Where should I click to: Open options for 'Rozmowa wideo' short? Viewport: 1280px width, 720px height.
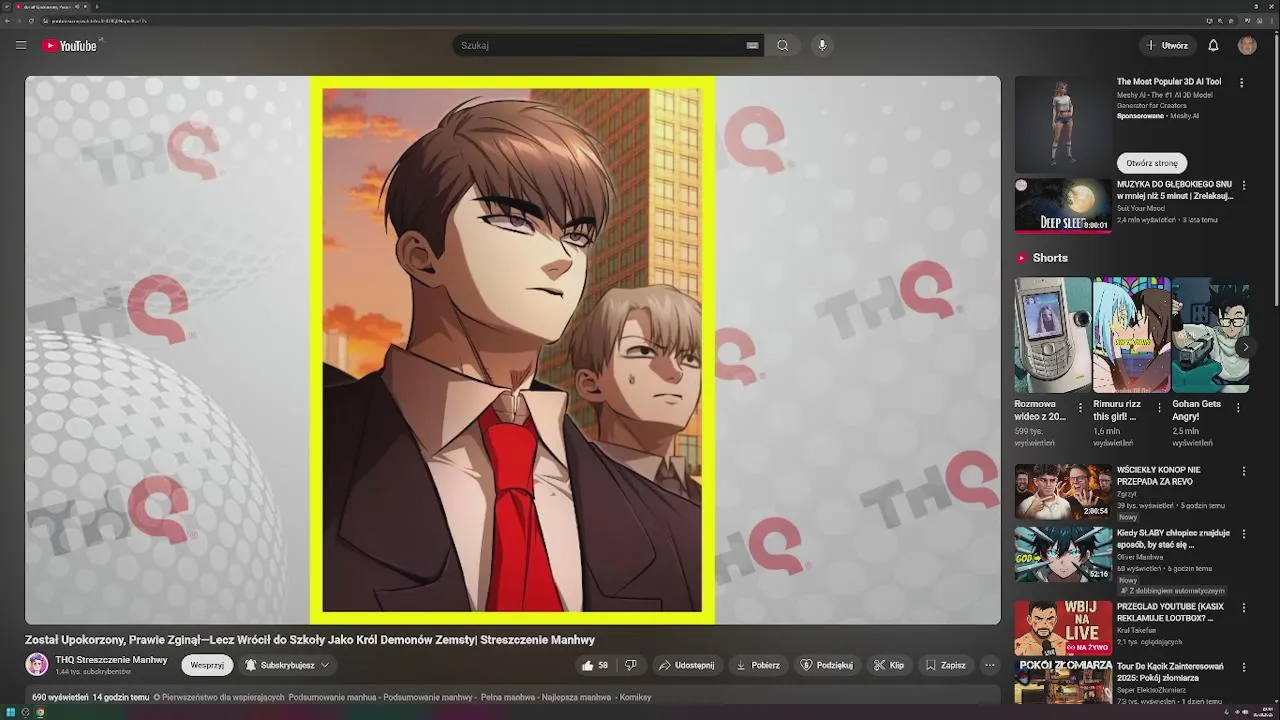point(1080,408)
